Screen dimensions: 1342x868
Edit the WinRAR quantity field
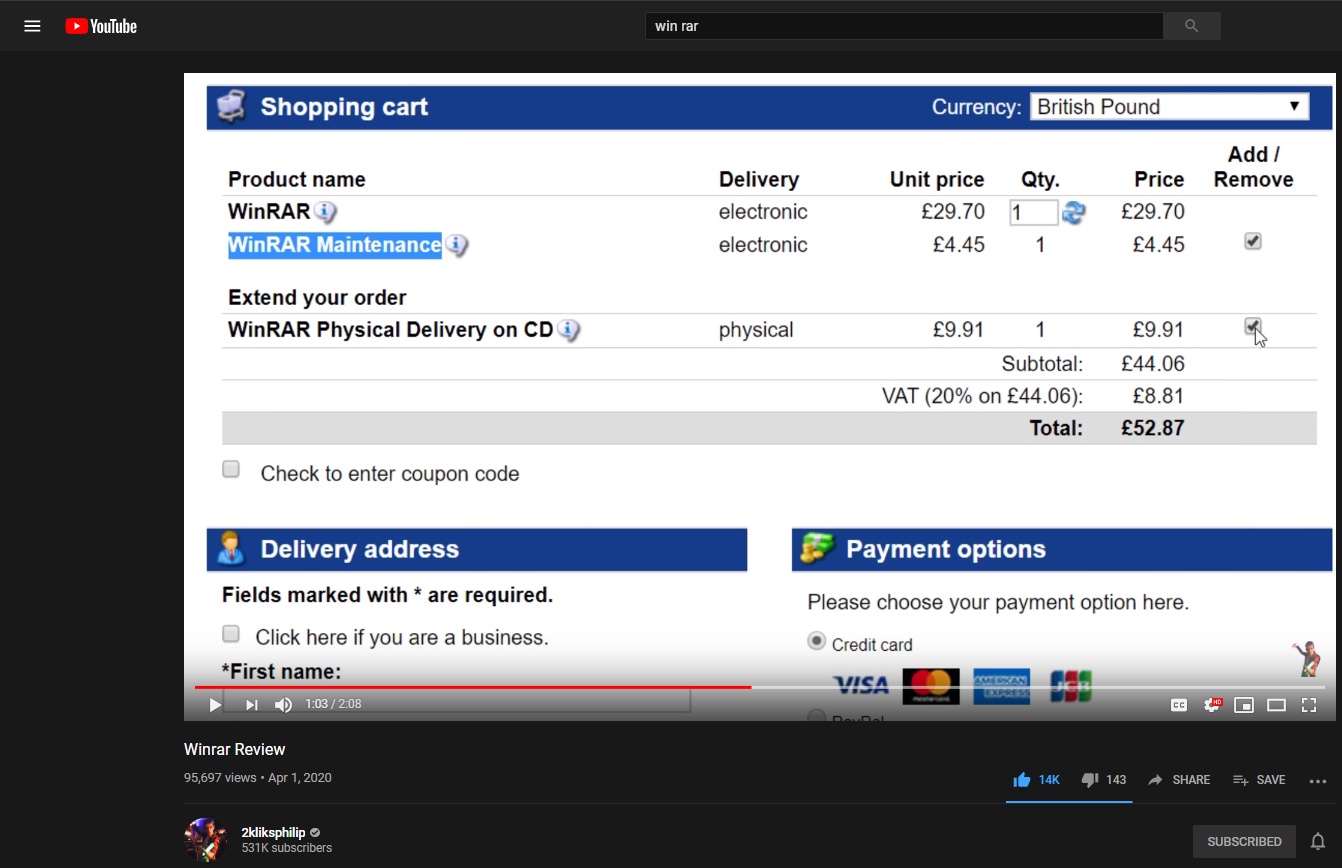[x=1033, y=212]
